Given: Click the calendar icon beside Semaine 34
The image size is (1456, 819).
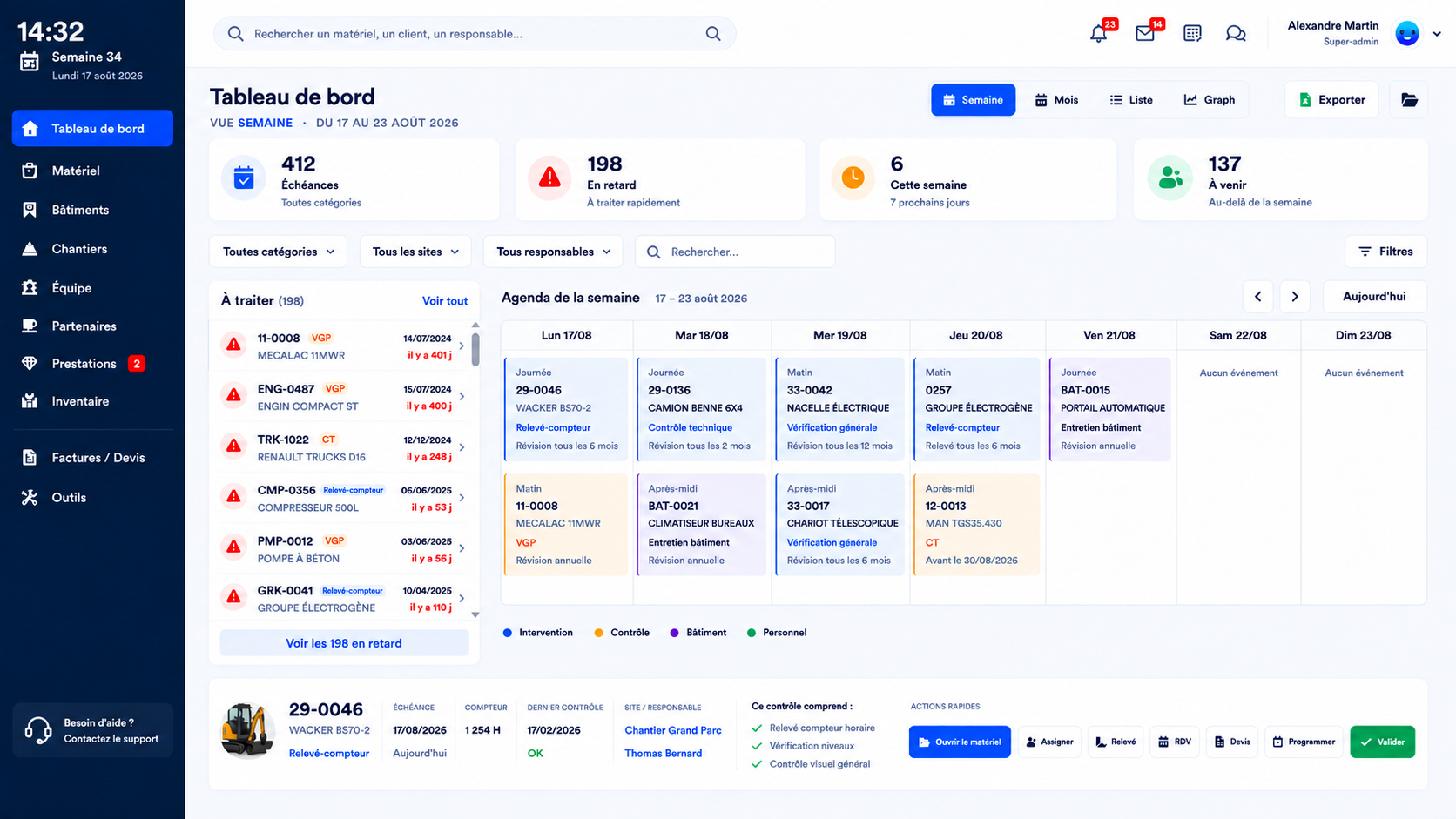Looking at the screenshot, I should (30, 61).
